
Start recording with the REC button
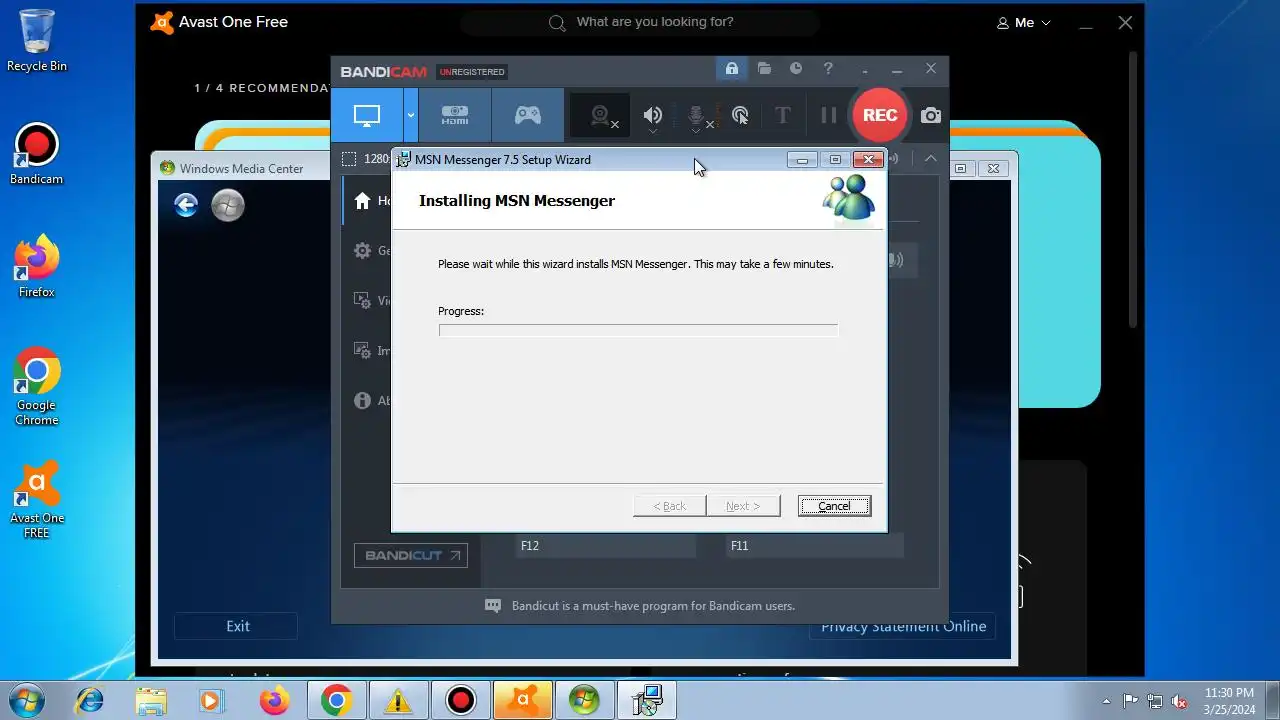pyautogui.click(x=880, y=115)
